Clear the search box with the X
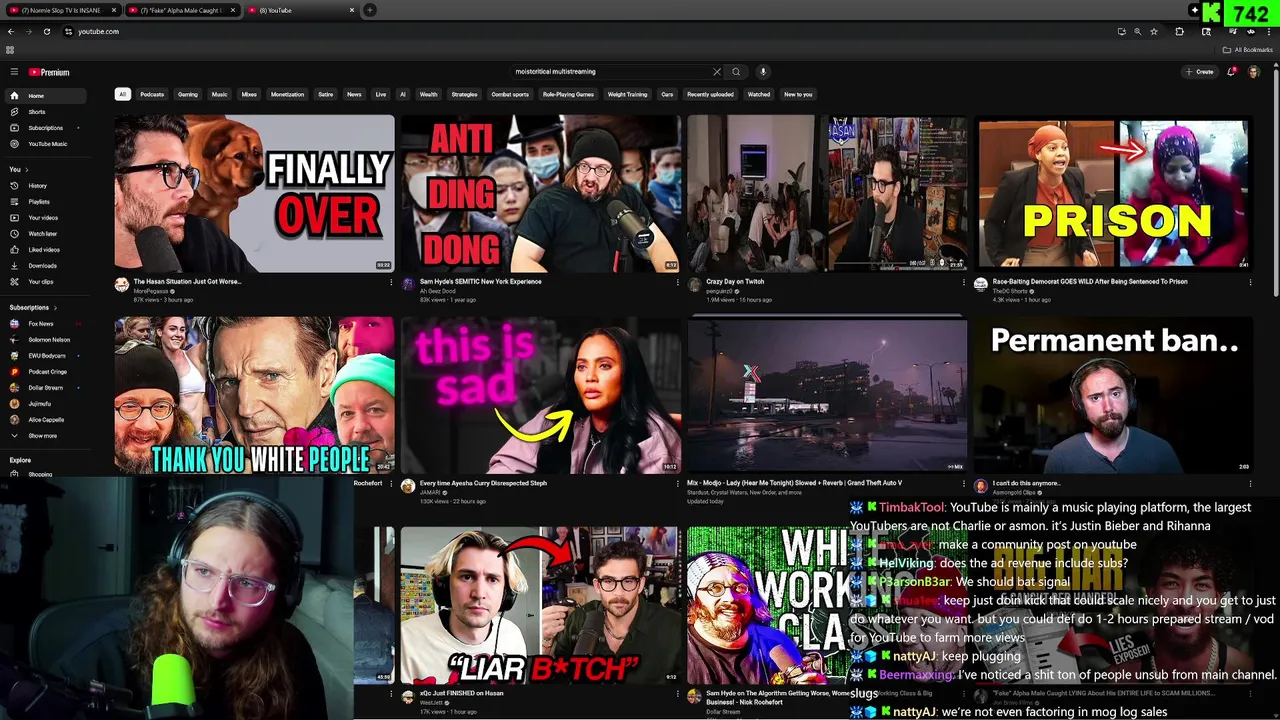The height and width of the screenshot is (720, 1280). [x=716, y=72]
